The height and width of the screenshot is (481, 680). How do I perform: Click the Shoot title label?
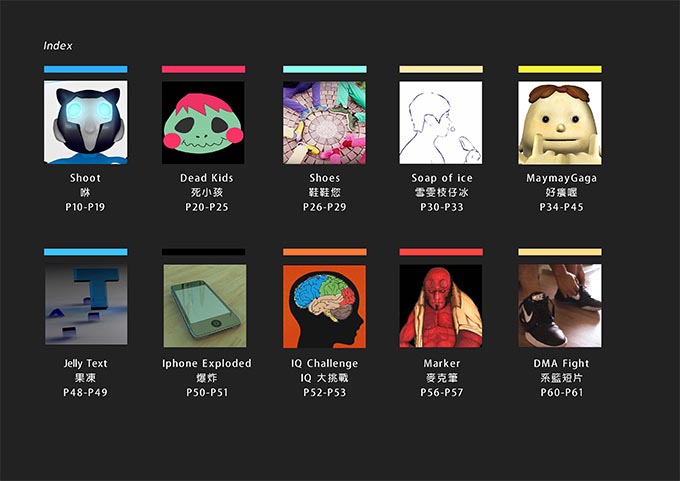tap(85, 178)
